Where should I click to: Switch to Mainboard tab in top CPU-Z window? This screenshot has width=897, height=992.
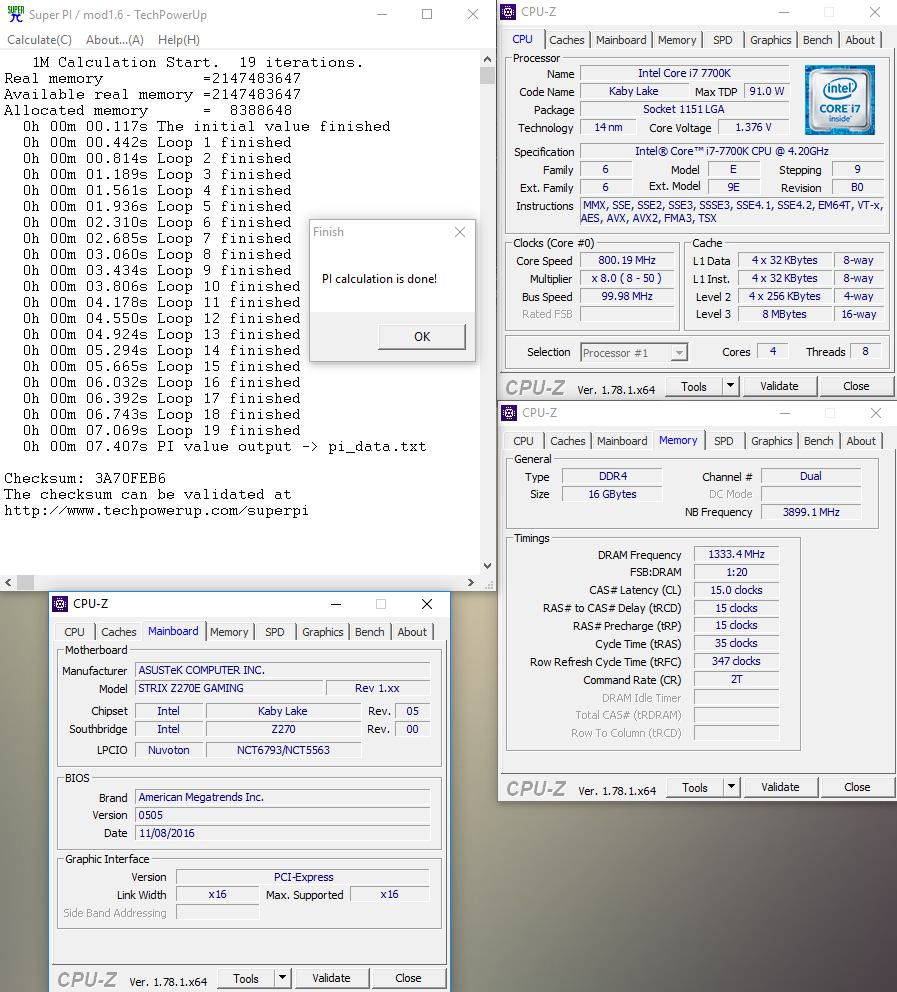pos(621,40)
